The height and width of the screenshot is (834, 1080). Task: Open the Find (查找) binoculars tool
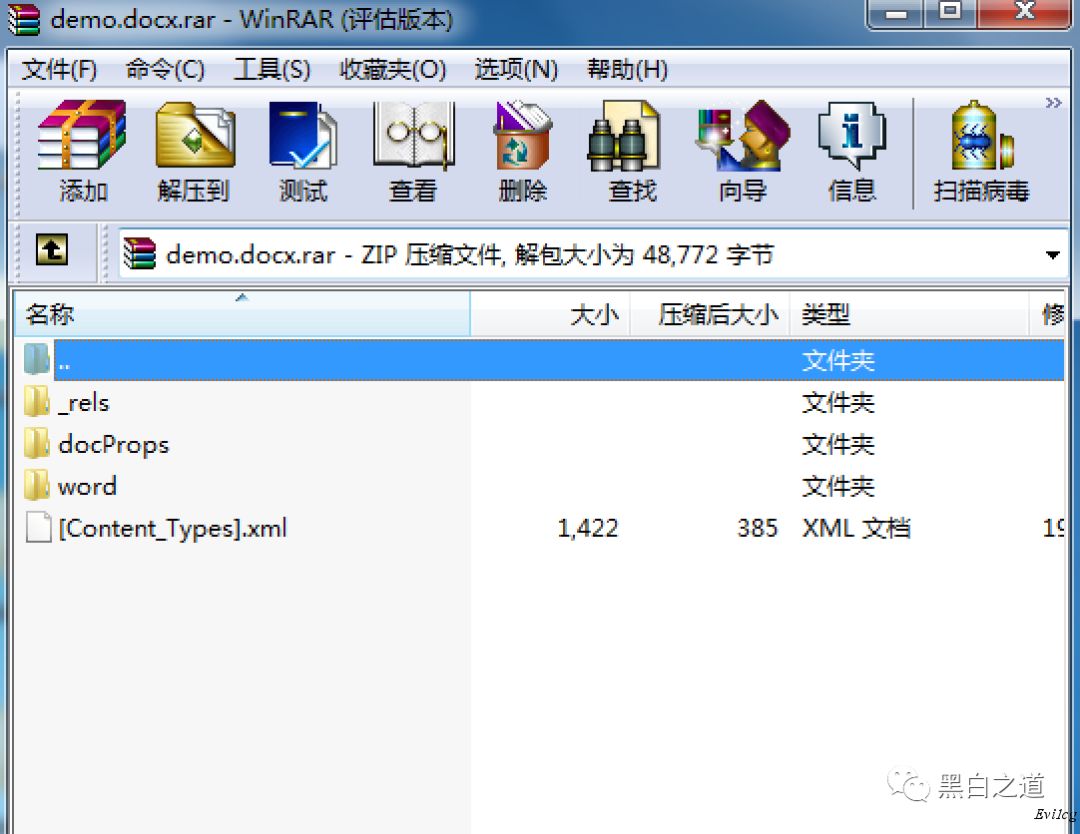coord(623,136)
